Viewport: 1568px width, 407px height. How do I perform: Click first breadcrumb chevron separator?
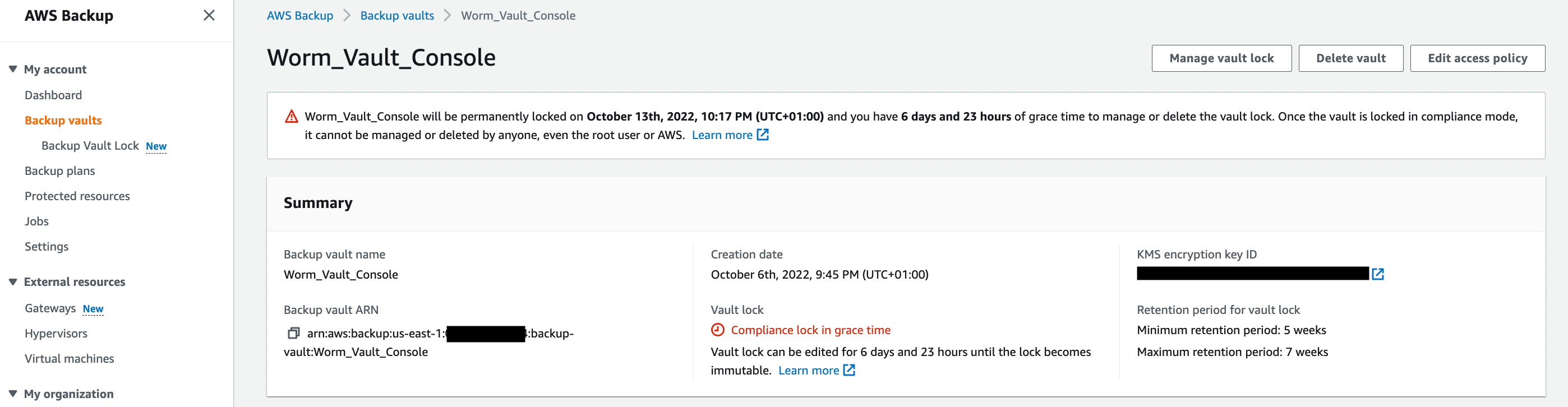point(347,16)
